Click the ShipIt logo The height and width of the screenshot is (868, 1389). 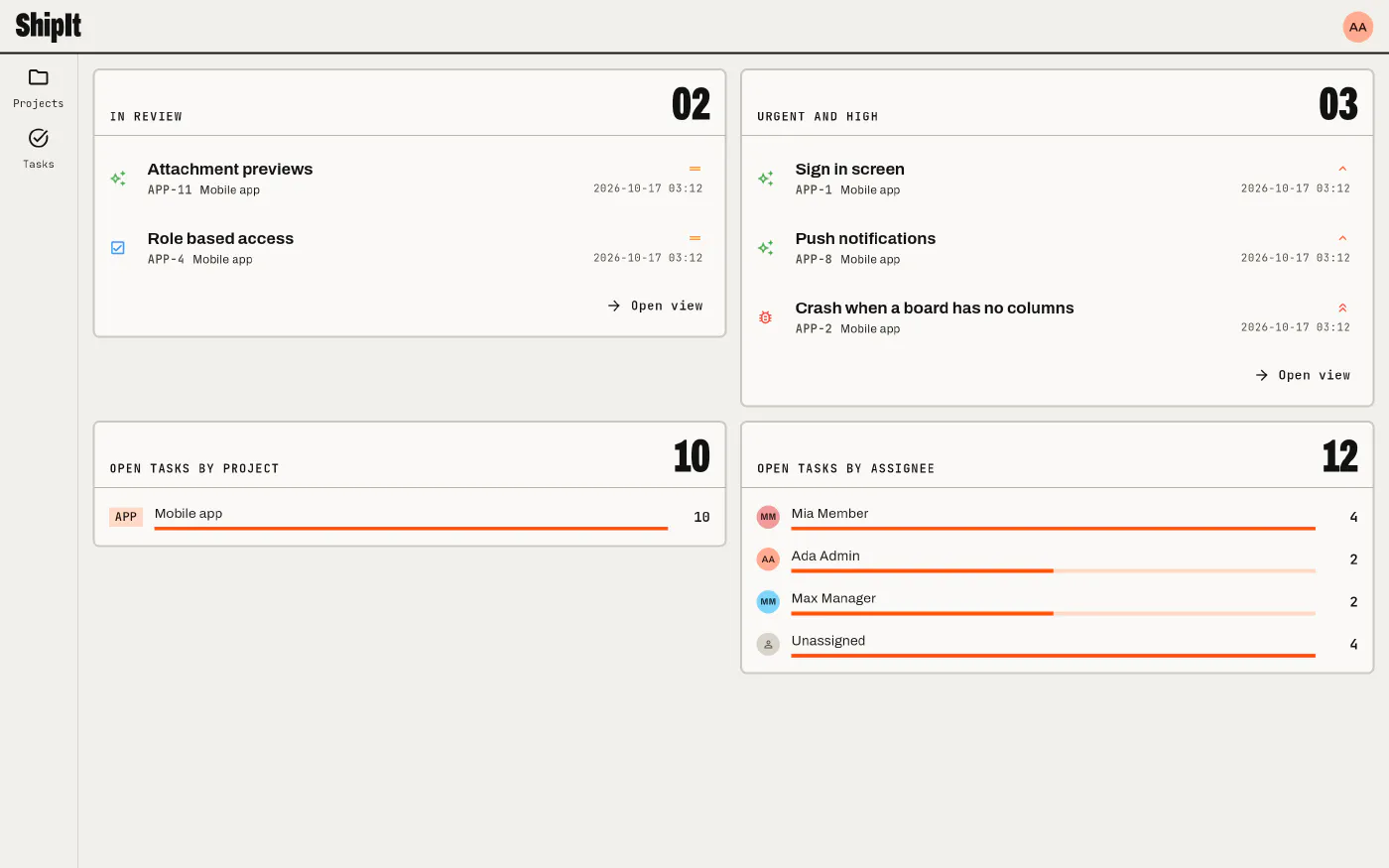click(x=49, y=26)
